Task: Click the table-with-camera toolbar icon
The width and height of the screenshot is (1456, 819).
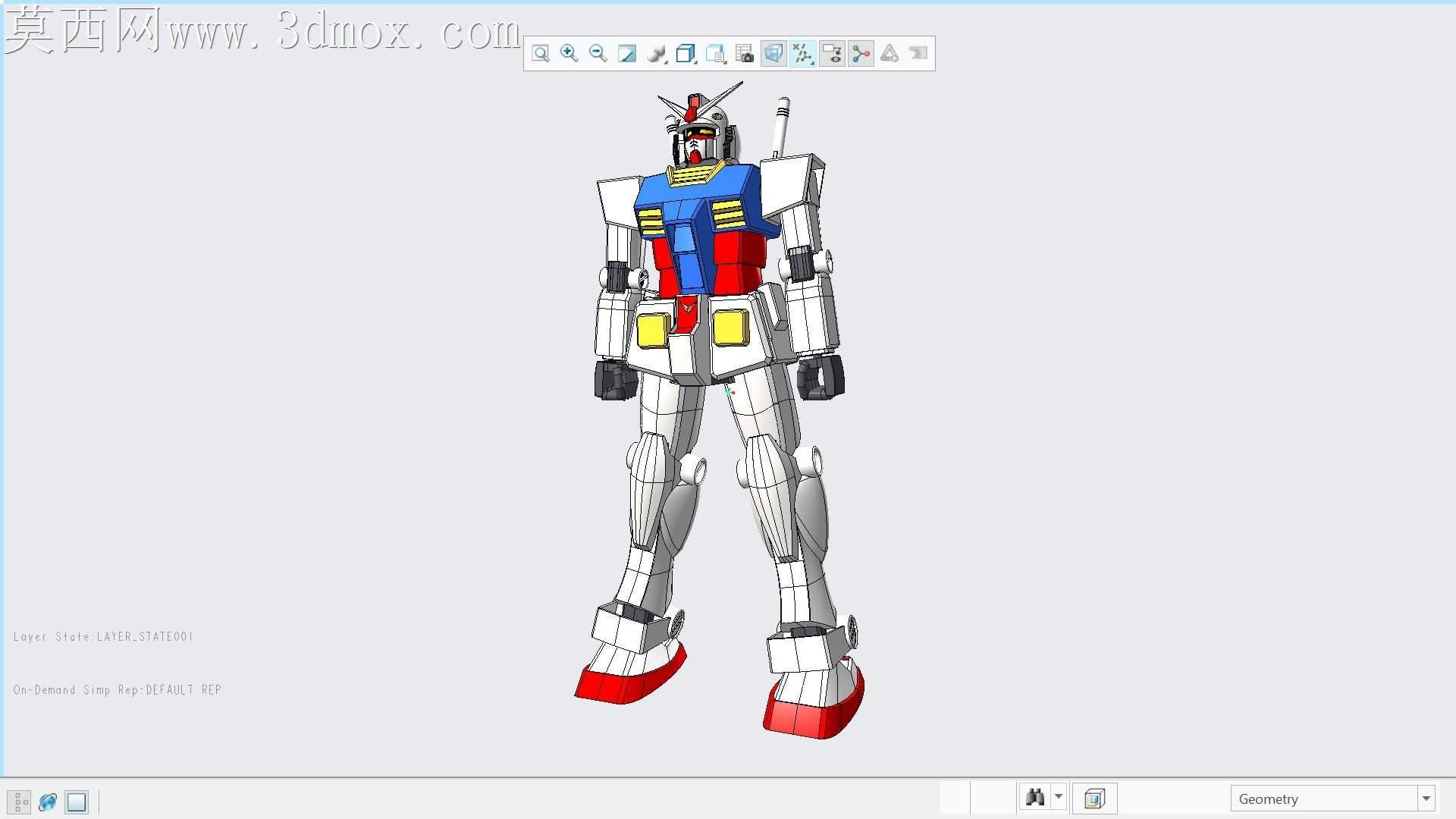Action: (745, 54)
